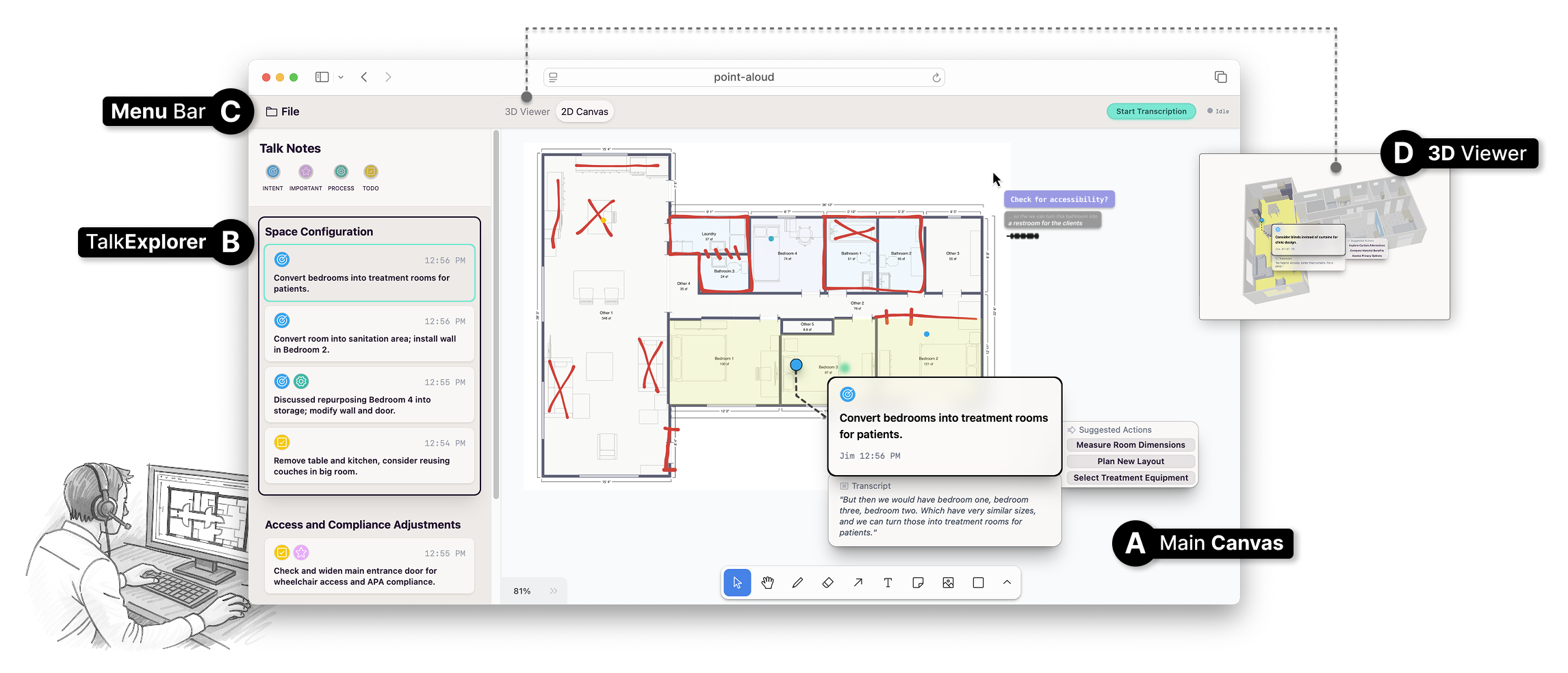
Task: Click the teal note dot in Bedroom 4
Action: pos(771,239)
